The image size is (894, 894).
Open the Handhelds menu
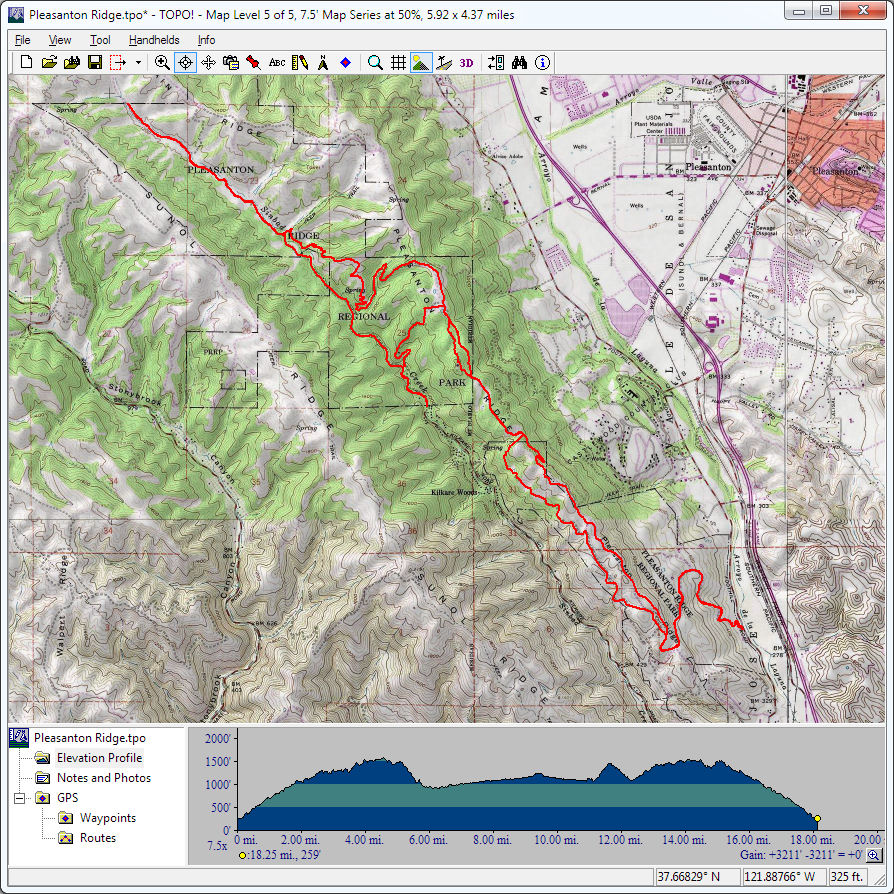[x=154, y=40]
